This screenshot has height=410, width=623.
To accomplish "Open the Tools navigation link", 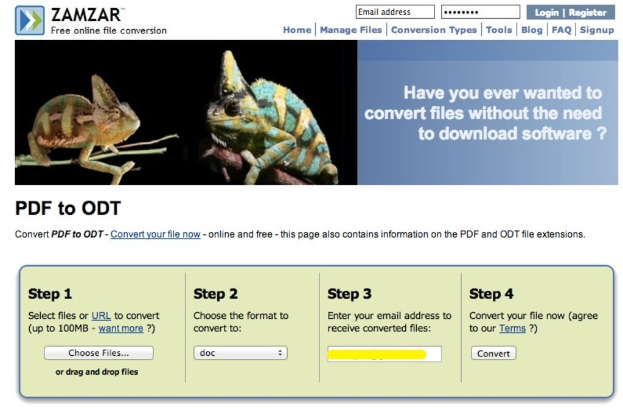I will (499, 30).
